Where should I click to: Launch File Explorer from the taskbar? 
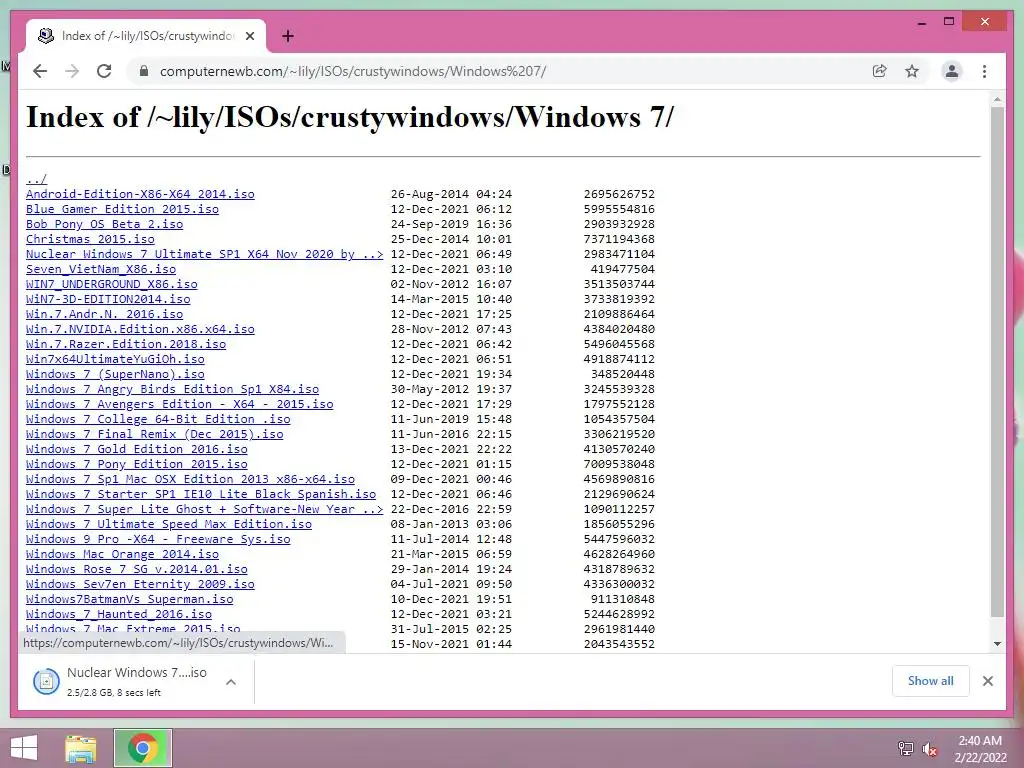coord(80,748)
